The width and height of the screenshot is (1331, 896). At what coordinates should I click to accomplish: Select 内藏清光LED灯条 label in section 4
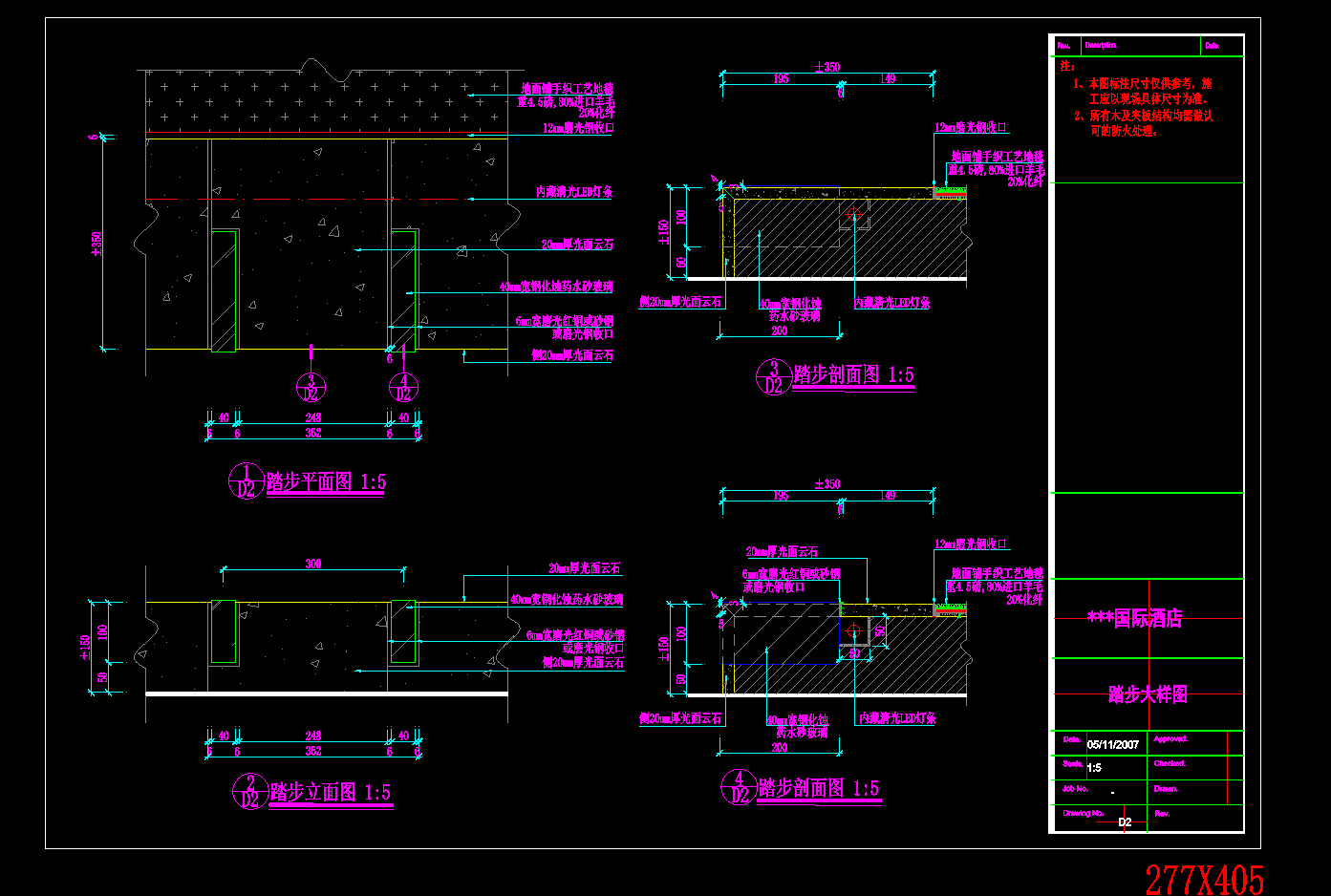[x=897, y=718]
